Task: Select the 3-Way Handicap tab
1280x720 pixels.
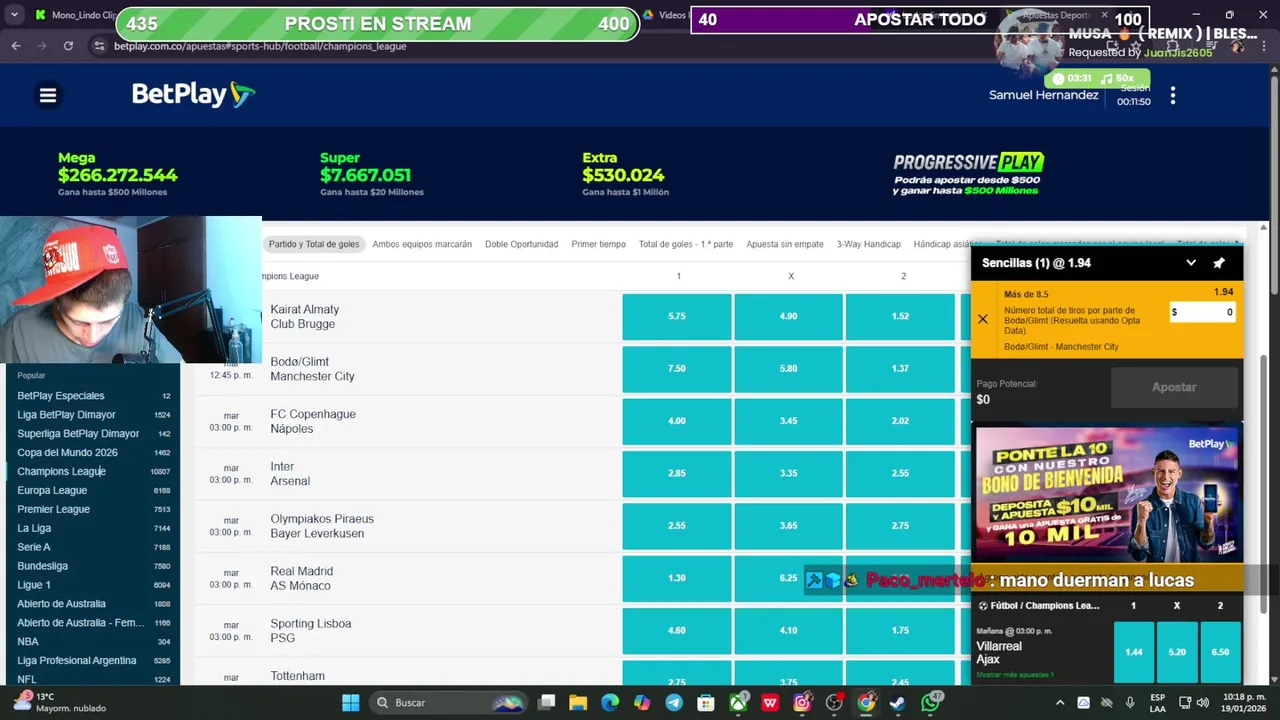Action: pos(869,244)
